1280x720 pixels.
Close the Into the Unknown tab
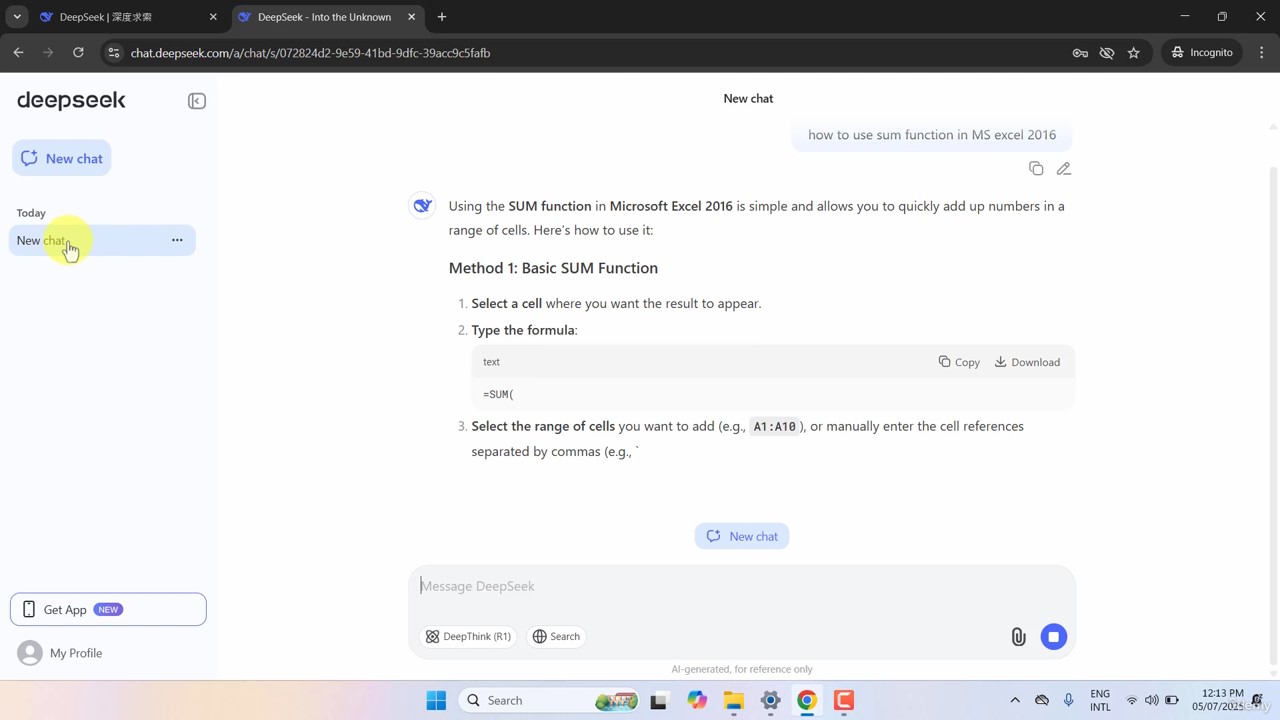click(411, 17)
